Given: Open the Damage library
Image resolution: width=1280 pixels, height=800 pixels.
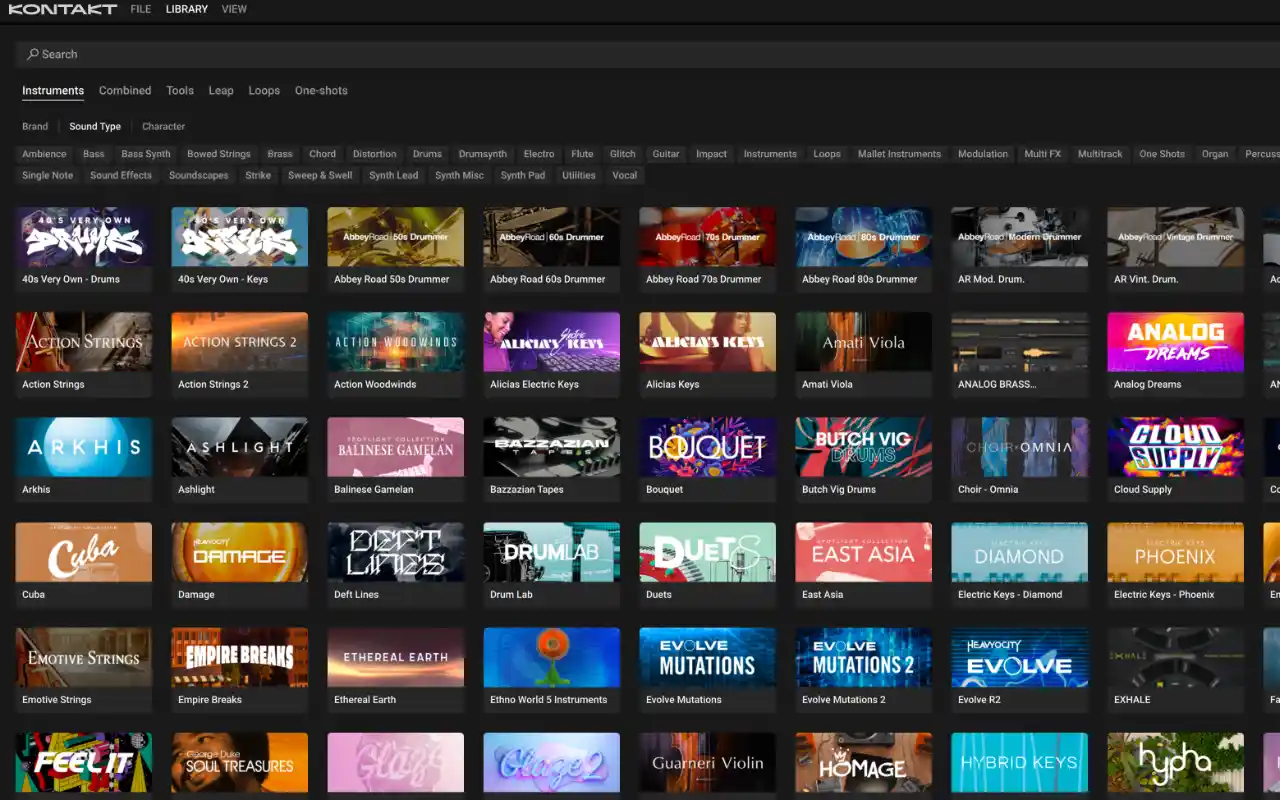Looking at the screenshot, I should 240,565.
